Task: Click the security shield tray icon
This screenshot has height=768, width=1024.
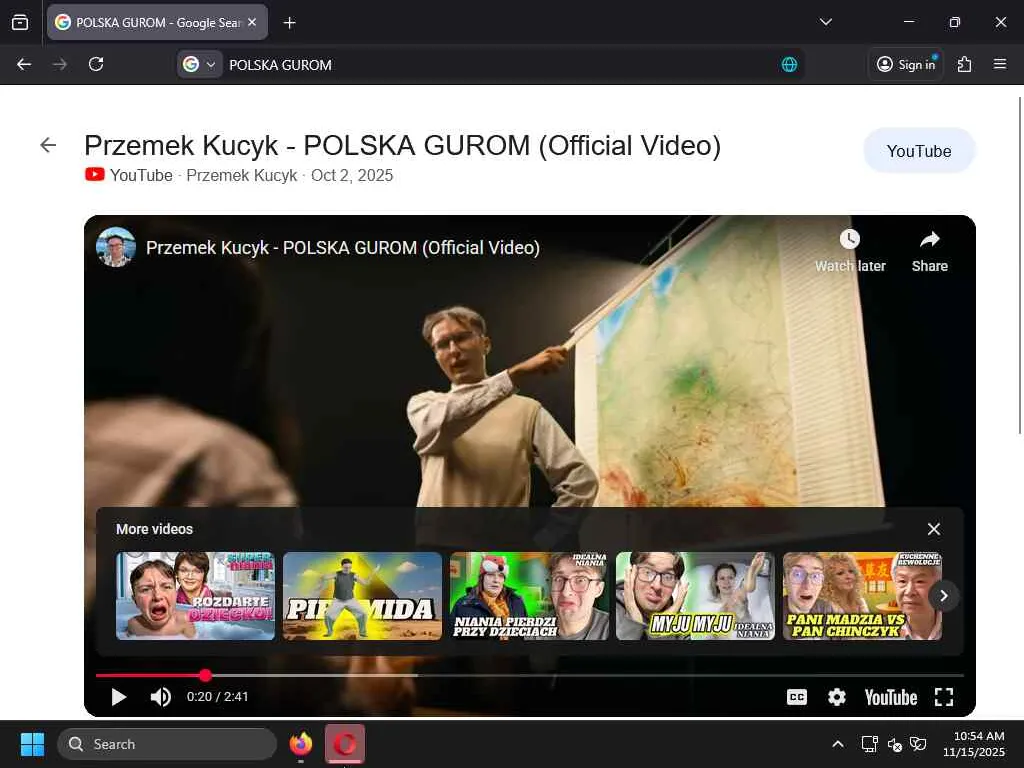Action: click(x=918, y=744)
